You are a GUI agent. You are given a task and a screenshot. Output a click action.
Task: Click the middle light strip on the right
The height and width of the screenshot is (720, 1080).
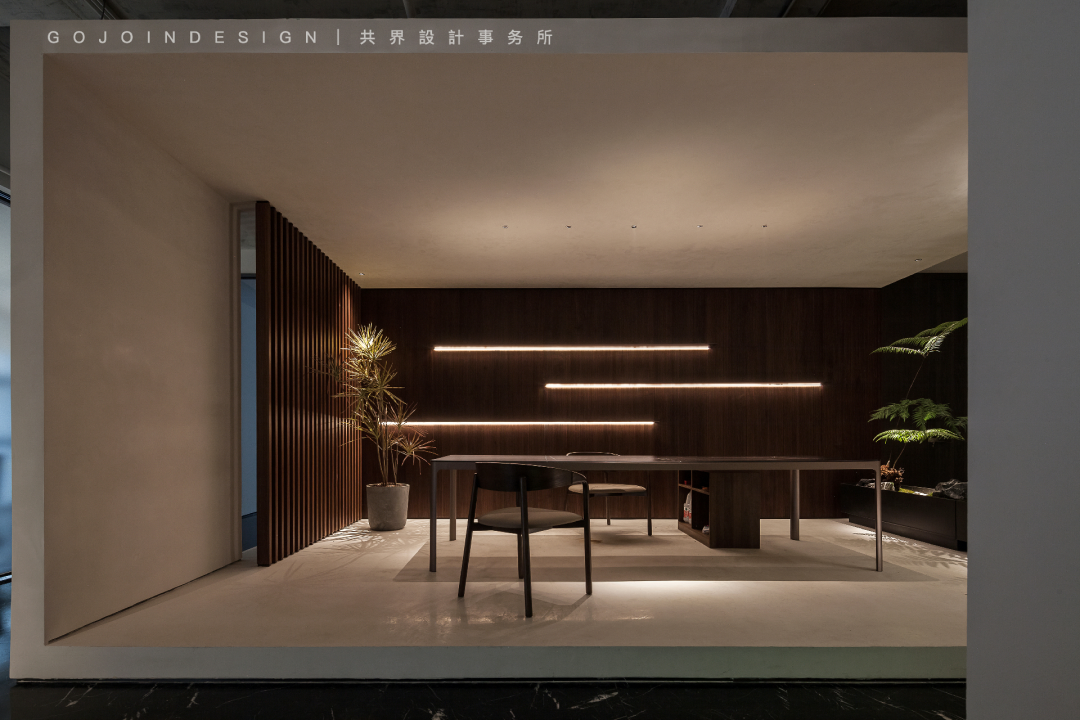[x=683, y=385]
